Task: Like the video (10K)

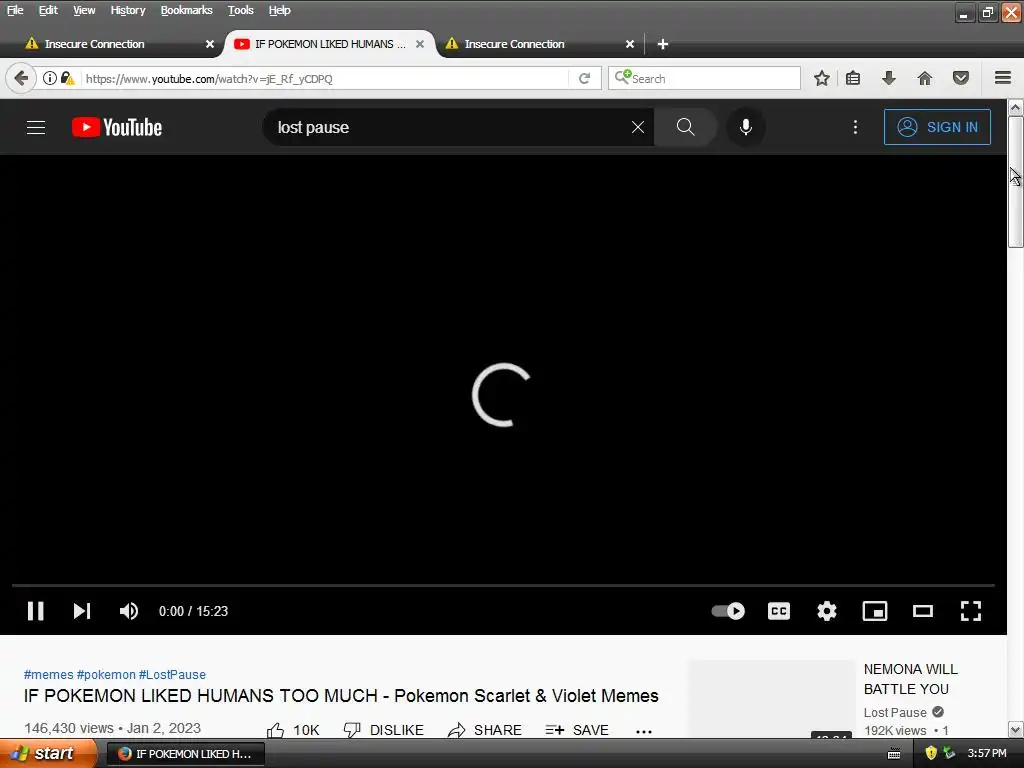Action: click(293, 729)
